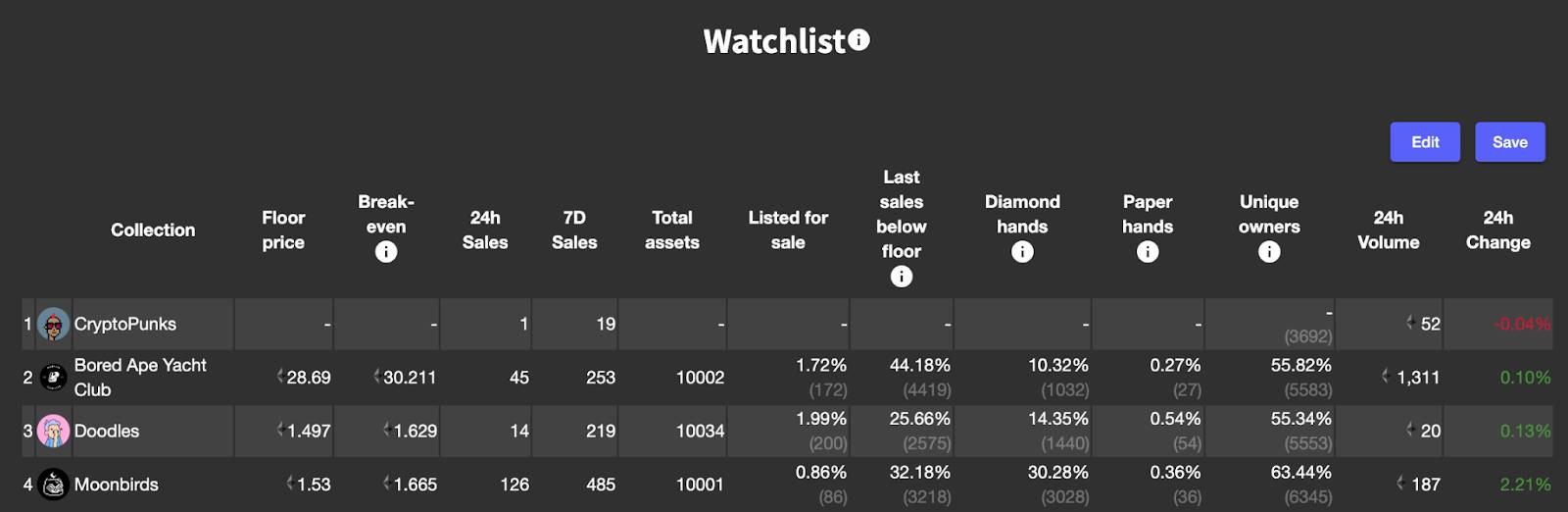Sort by 24h Sales column header
1568x512 pixels.
[485, 230]
